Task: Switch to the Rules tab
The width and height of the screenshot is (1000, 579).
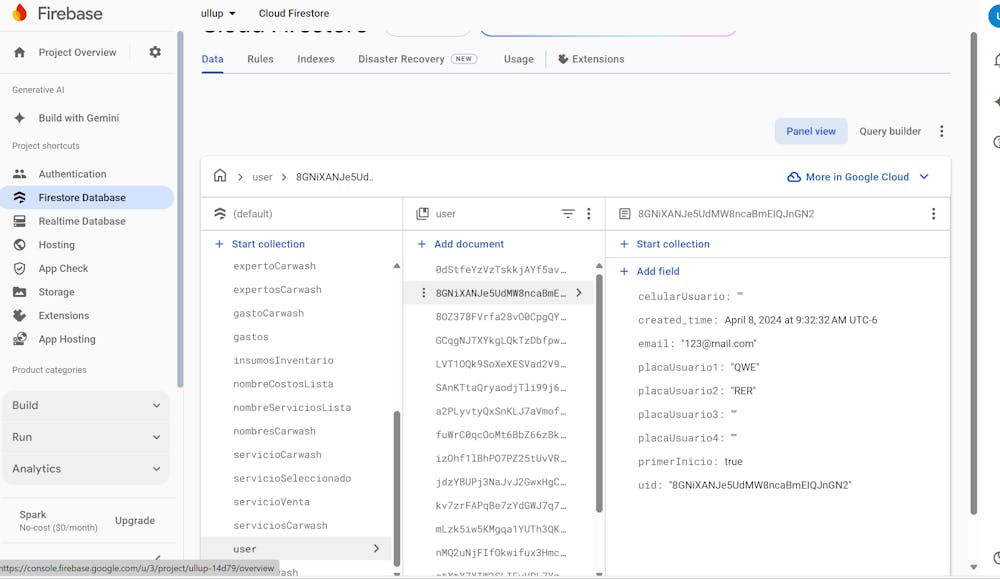Action: (260, 59)
